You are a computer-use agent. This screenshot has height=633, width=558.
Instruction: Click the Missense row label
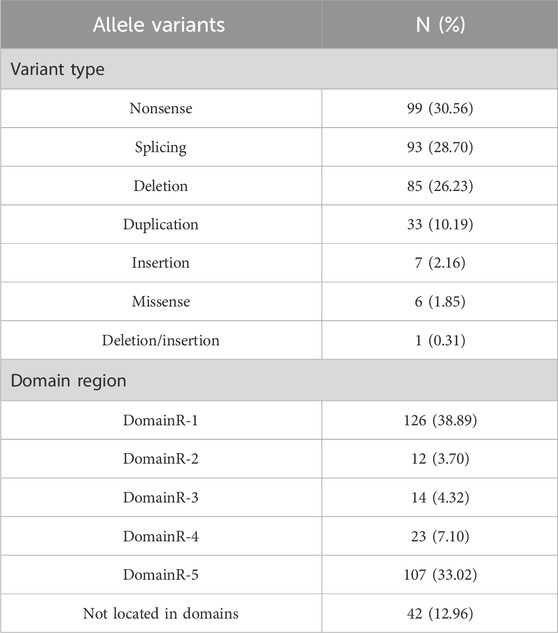point(161,302)
